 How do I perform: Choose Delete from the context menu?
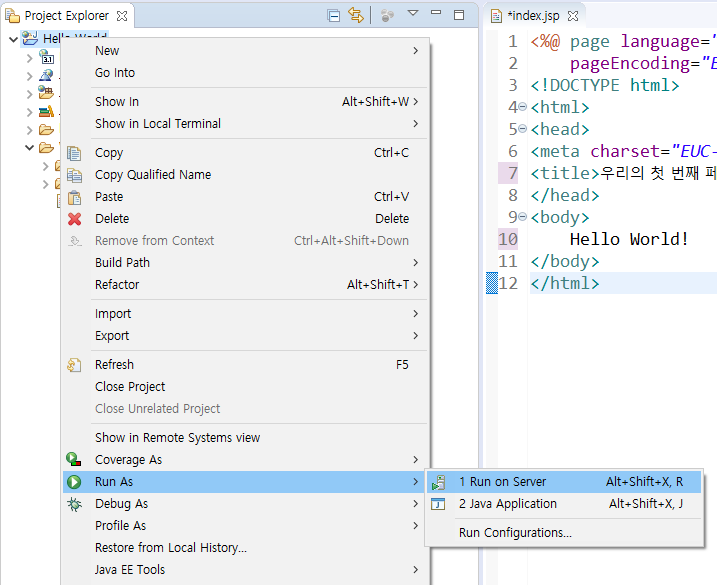coord(245,219)
